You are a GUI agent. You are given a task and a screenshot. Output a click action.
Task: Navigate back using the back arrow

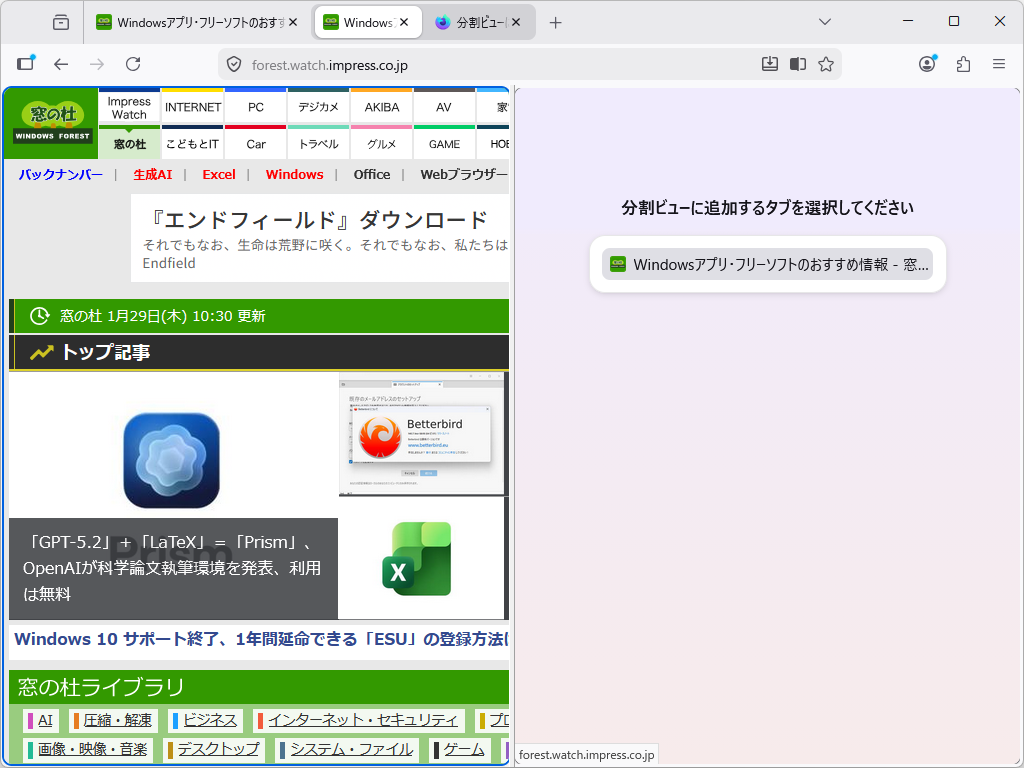pyautogui.click(x=61, y=63)
